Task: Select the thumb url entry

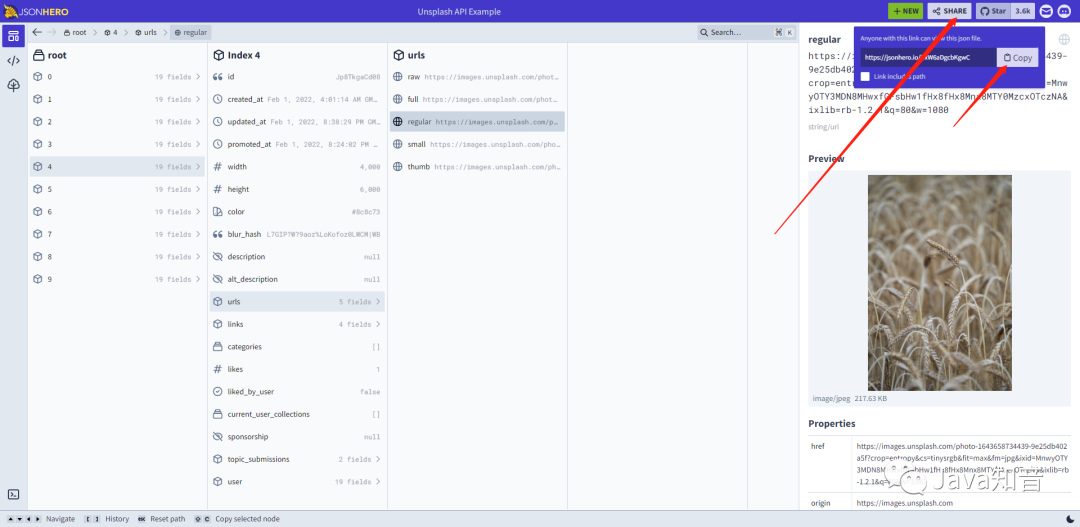Action: click(x=477, y=167)
